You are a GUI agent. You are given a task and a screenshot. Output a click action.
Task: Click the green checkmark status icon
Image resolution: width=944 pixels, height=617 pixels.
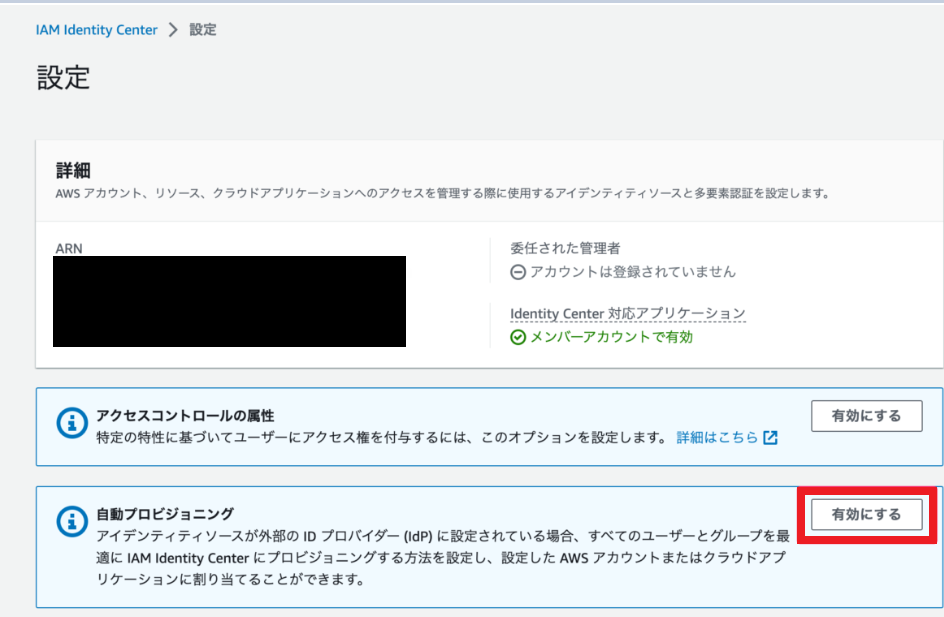[518, 337]
